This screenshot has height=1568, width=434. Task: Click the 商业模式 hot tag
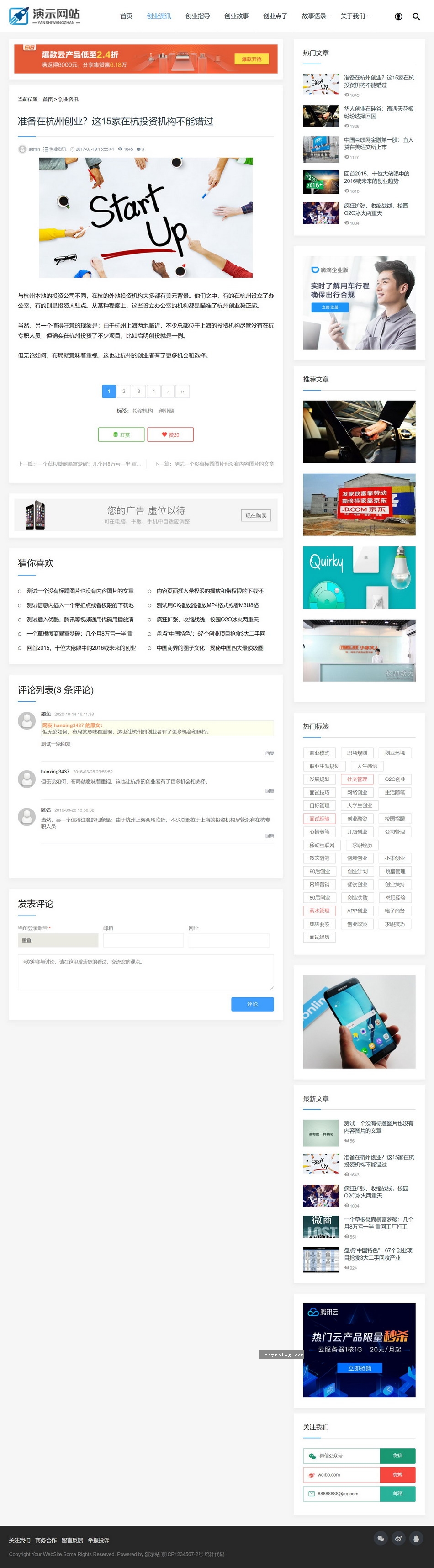[x=320, y=753]
